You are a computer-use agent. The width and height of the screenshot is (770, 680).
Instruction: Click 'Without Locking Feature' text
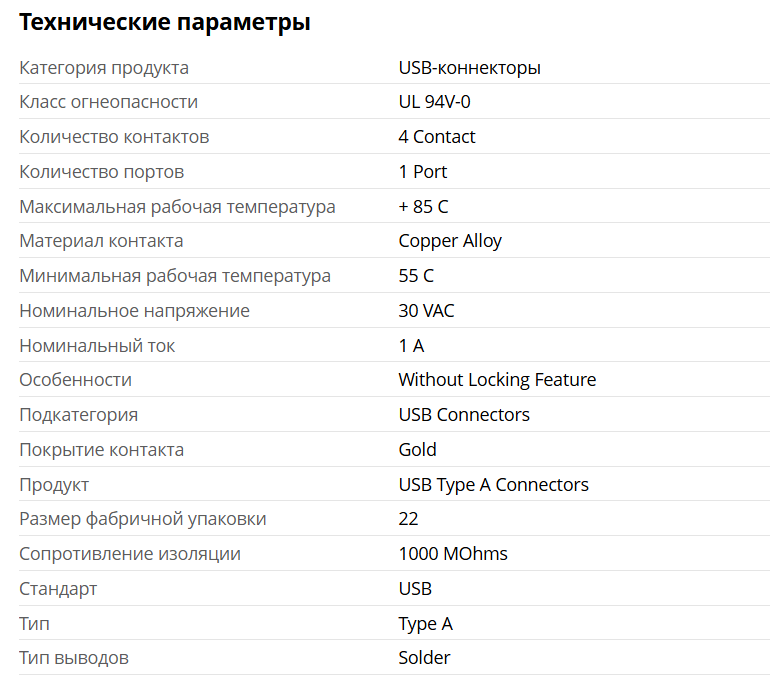(x=497, y=380)
